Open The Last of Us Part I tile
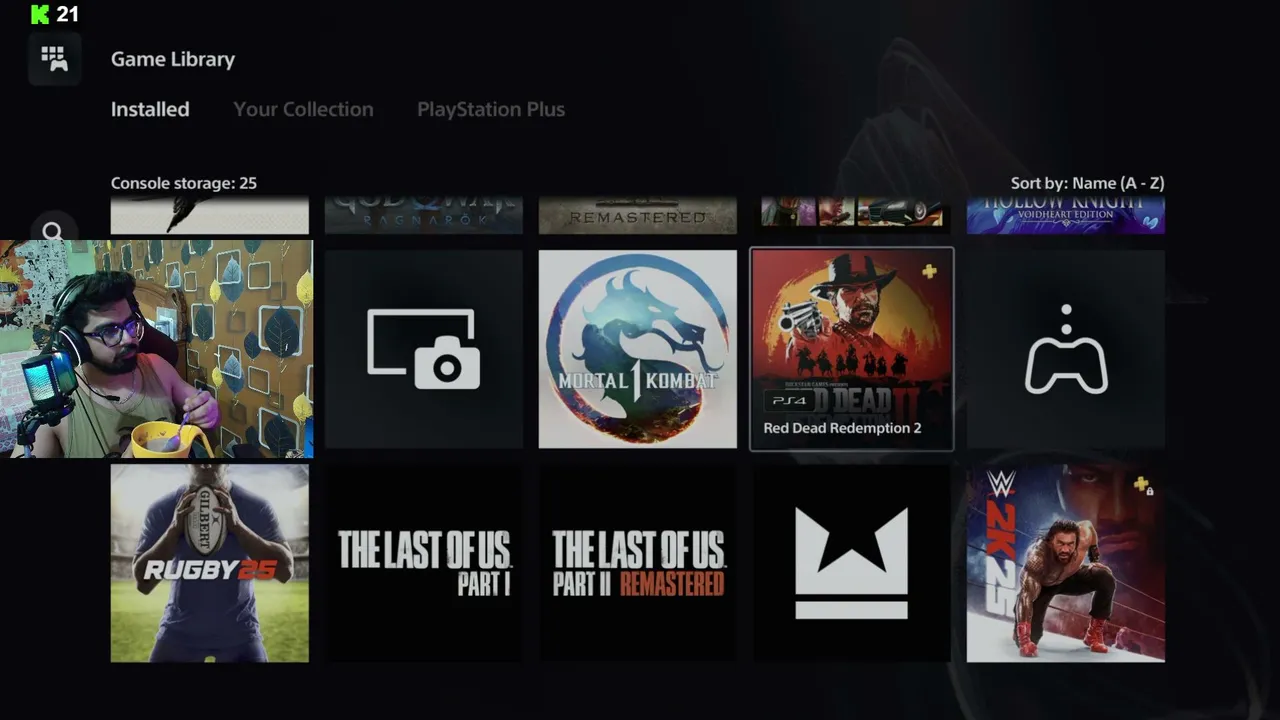1280x720 pixels. point(424,563)
